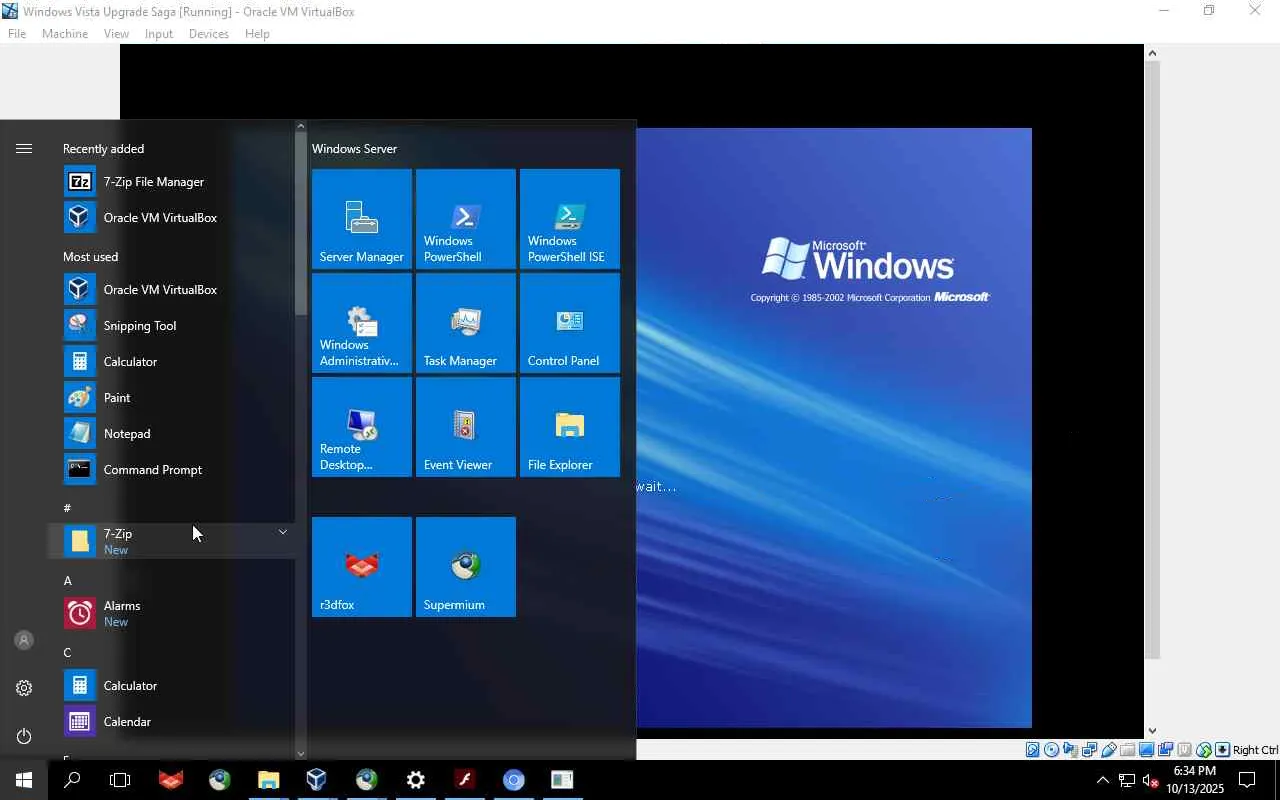This screenshot has width=1280, height=800.
Task: Click the muted volume tray icon
Action: coord(1151,780)
